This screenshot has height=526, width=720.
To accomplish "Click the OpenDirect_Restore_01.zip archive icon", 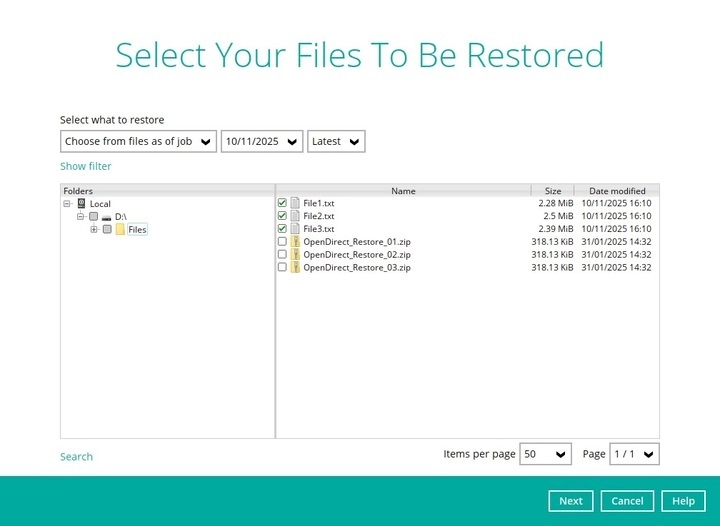I will [295, 241].
